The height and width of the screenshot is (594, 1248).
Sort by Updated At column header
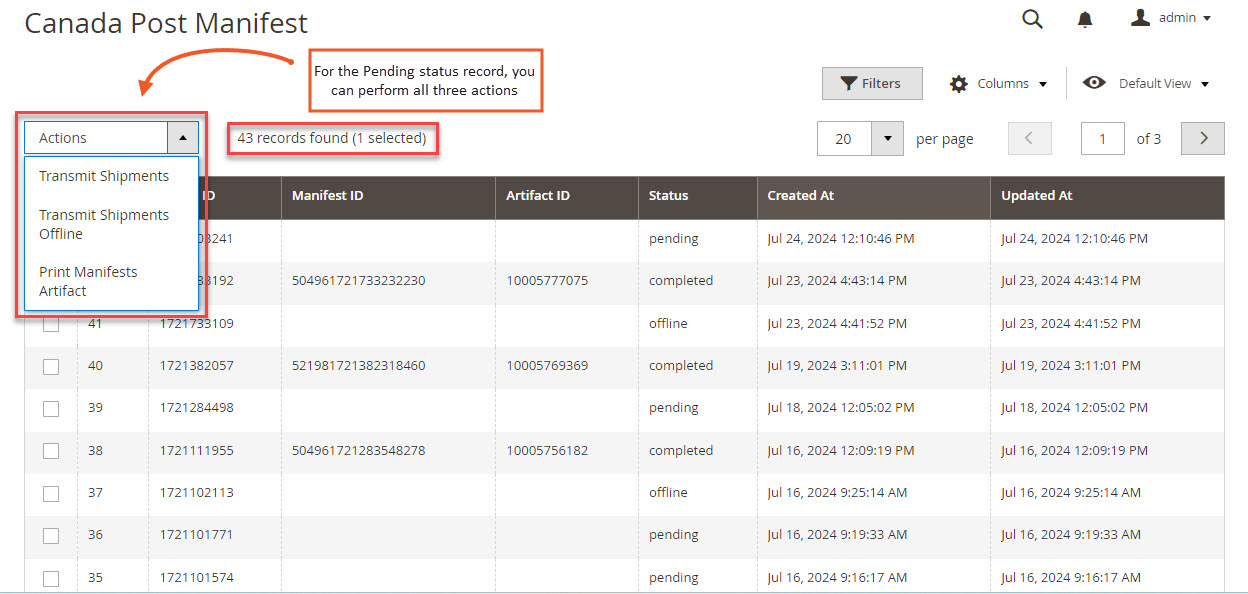[1108, 196]
